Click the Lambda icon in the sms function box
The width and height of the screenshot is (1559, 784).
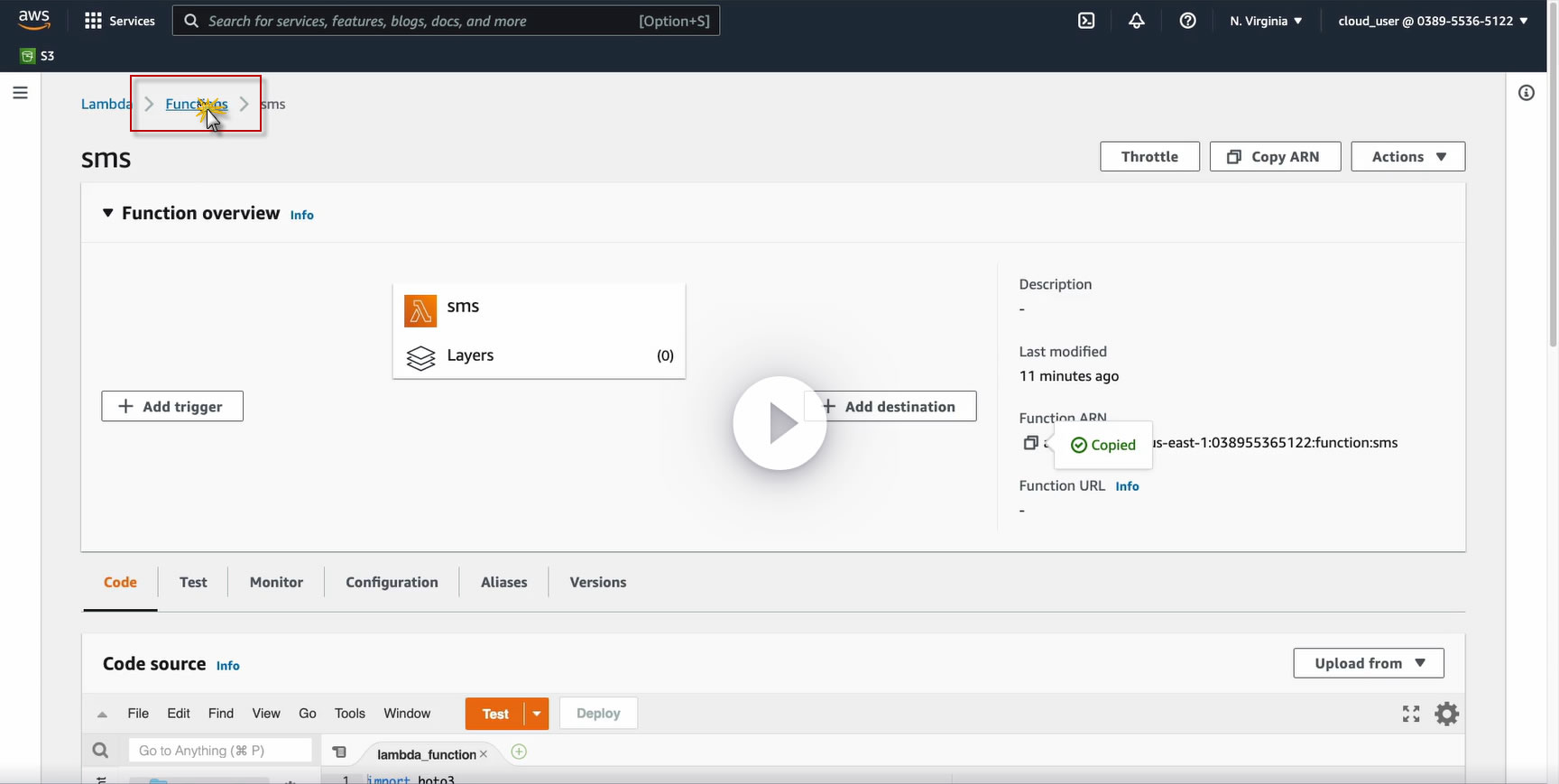click(420, 311)
